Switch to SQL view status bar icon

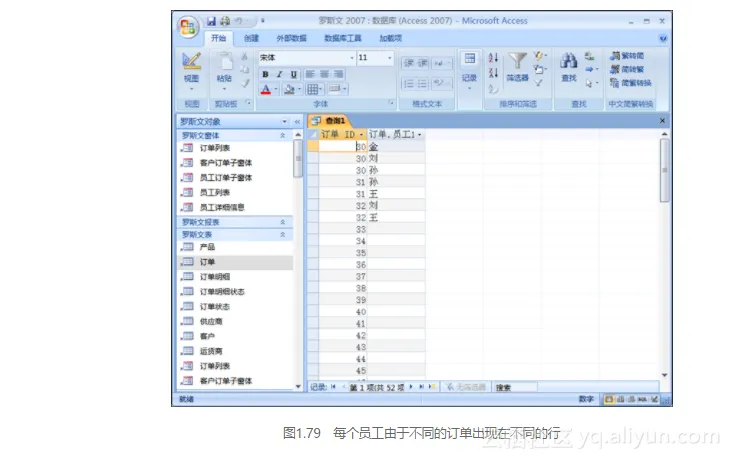[x=642, y=399]
